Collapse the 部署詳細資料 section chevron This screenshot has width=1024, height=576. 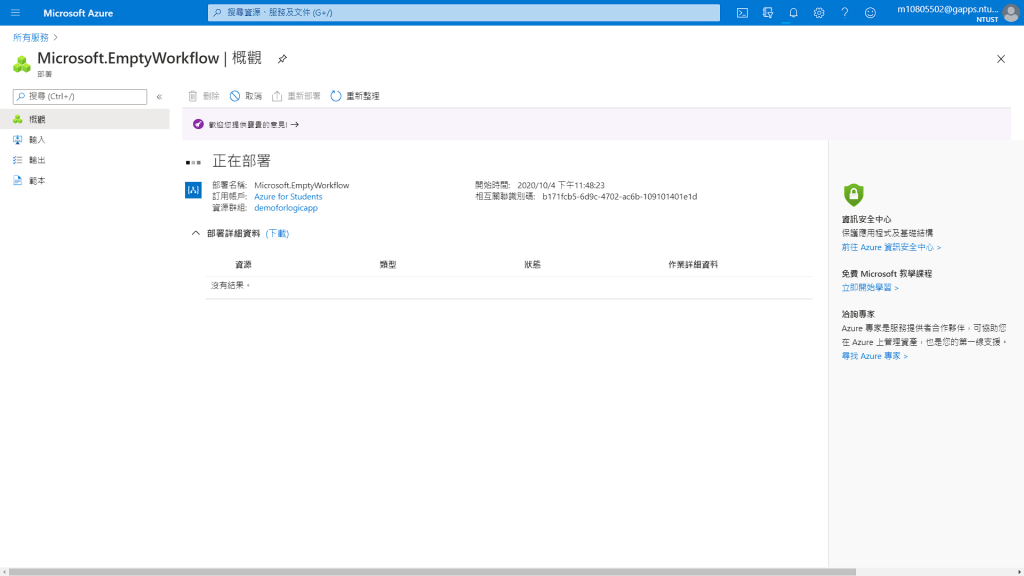click(195, 233)
